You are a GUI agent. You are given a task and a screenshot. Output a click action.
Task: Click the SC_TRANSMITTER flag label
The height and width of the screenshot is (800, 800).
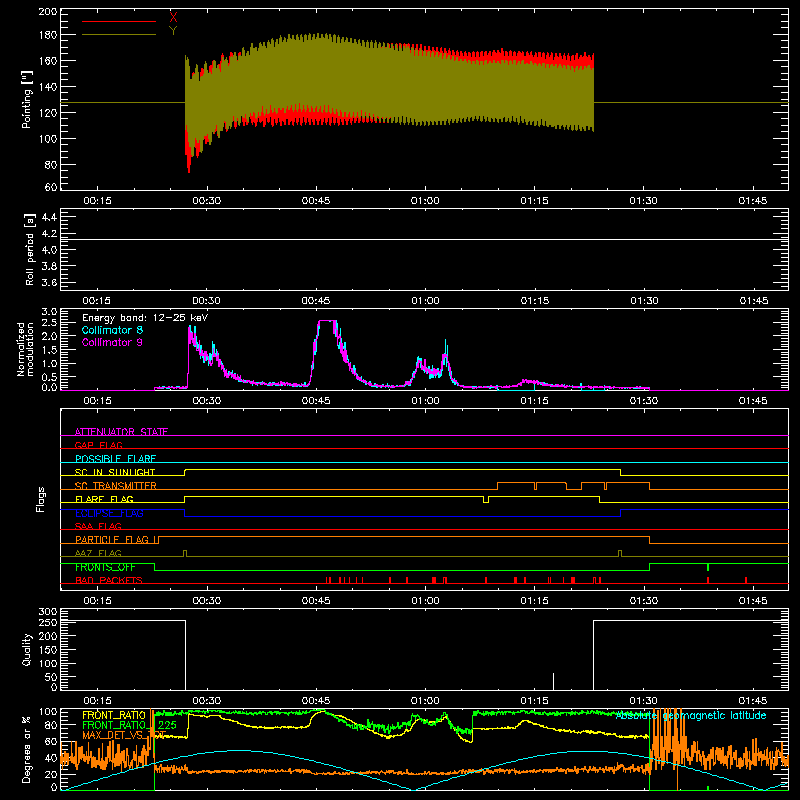(x=116, y=486)
